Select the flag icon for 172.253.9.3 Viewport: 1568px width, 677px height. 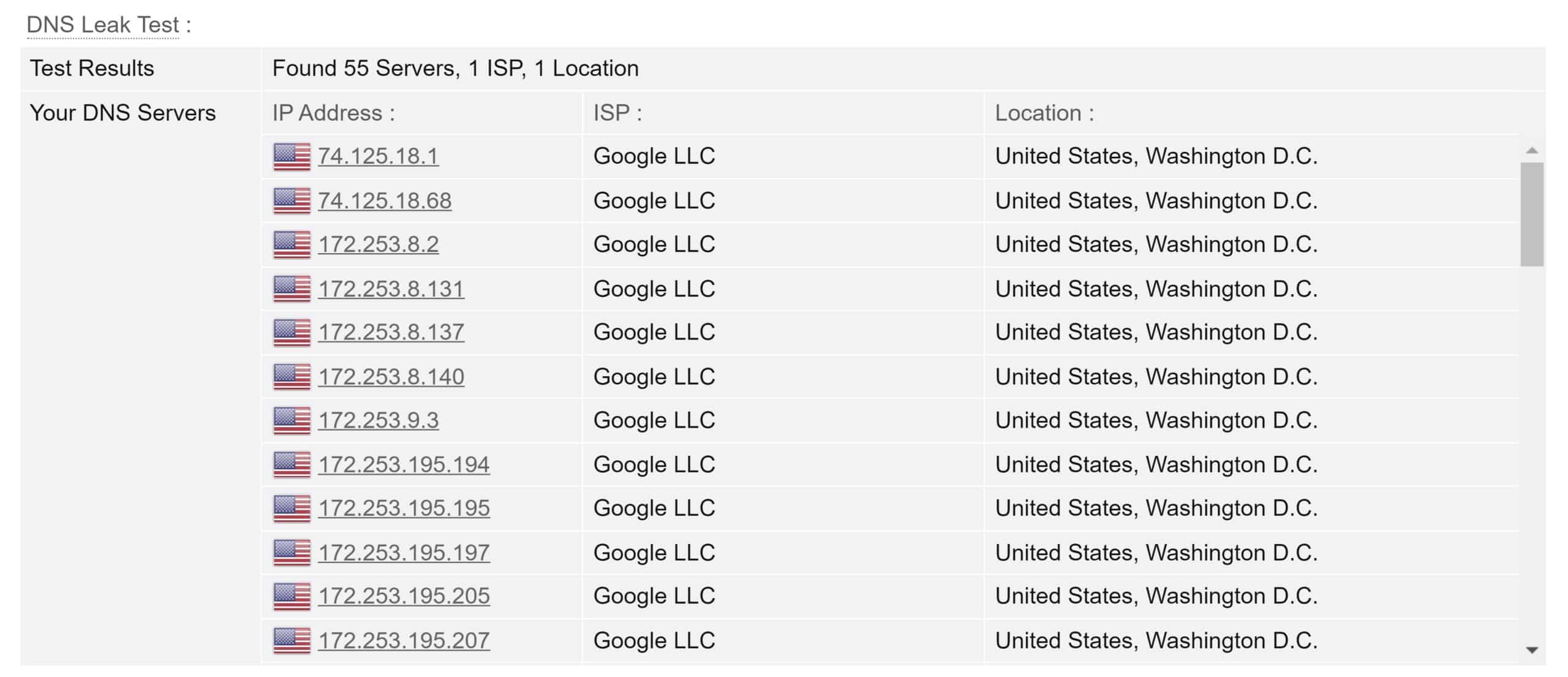pyautogui.click(x=292, y=420)
